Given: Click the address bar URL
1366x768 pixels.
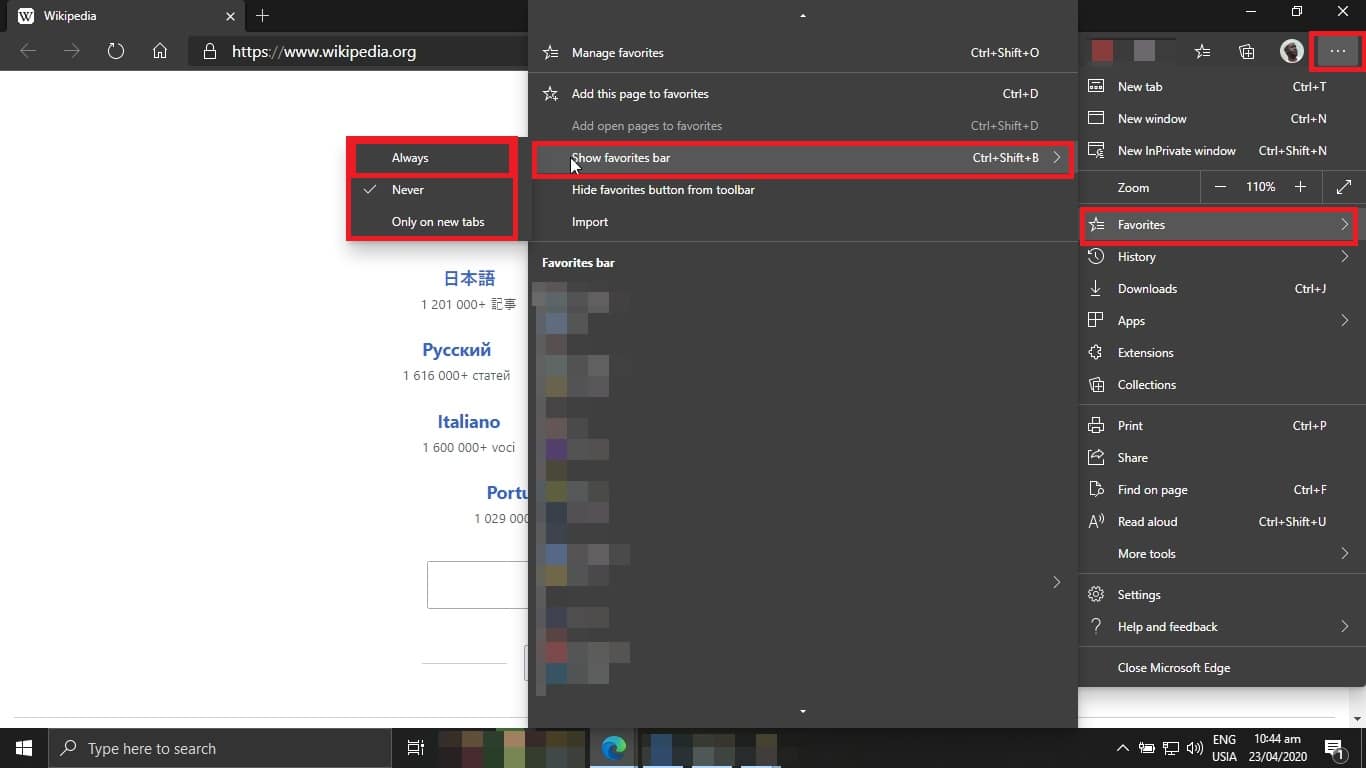Looking at the screenshot, I should click(x=324, y=51).
